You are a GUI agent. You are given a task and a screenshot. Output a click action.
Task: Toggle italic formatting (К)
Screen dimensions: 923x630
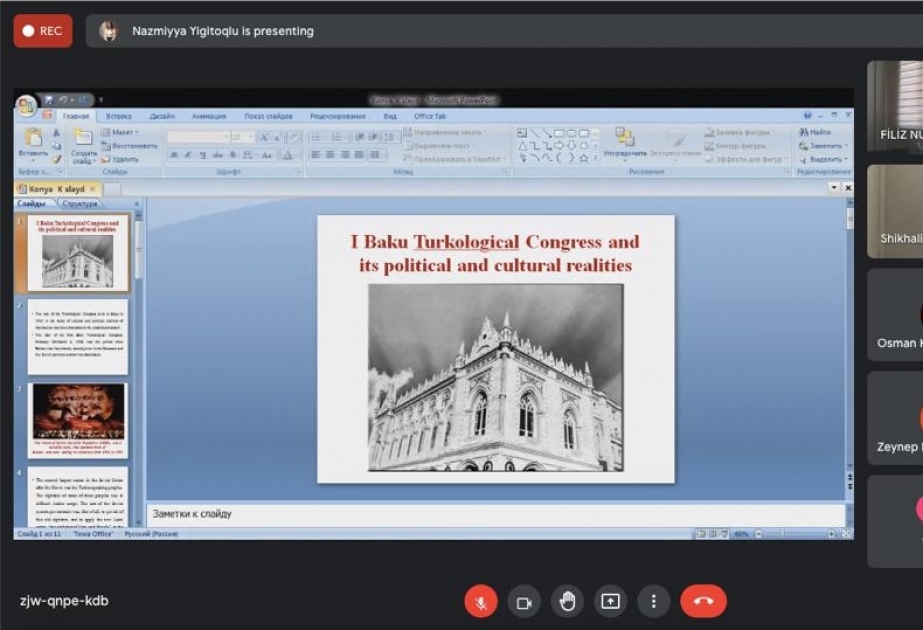click(x=188, y=155)
